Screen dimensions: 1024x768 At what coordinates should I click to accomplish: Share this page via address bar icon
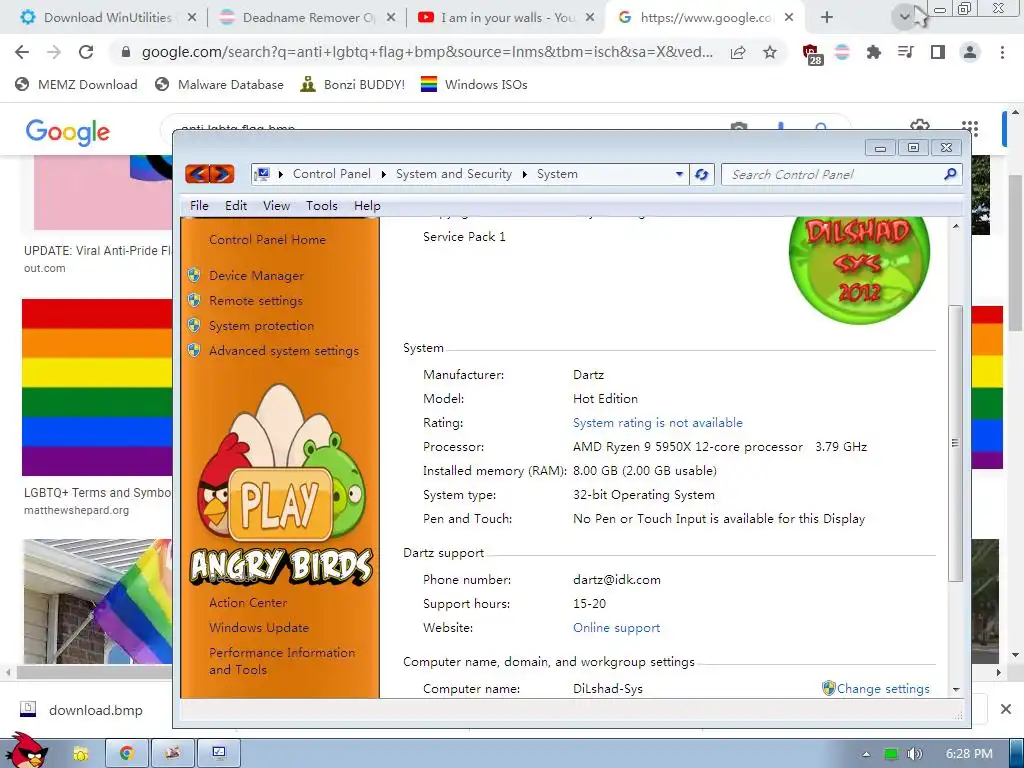738,52
